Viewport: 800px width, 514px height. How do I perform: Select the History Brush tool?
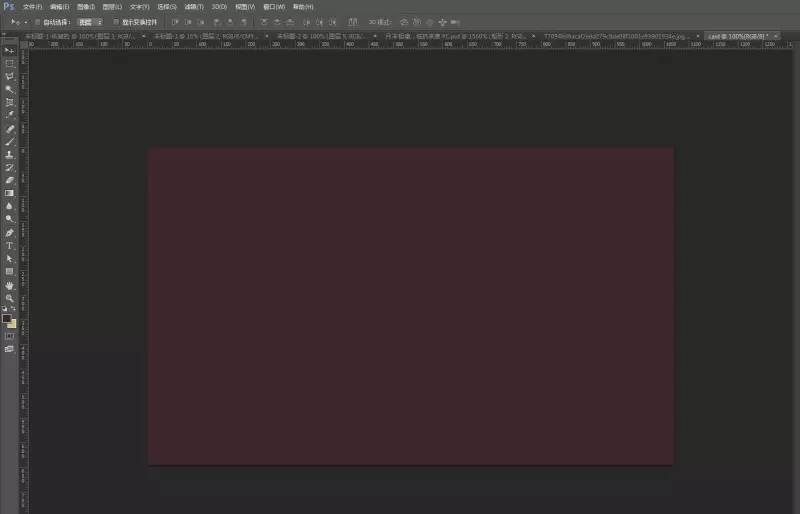tap(9, 167)
